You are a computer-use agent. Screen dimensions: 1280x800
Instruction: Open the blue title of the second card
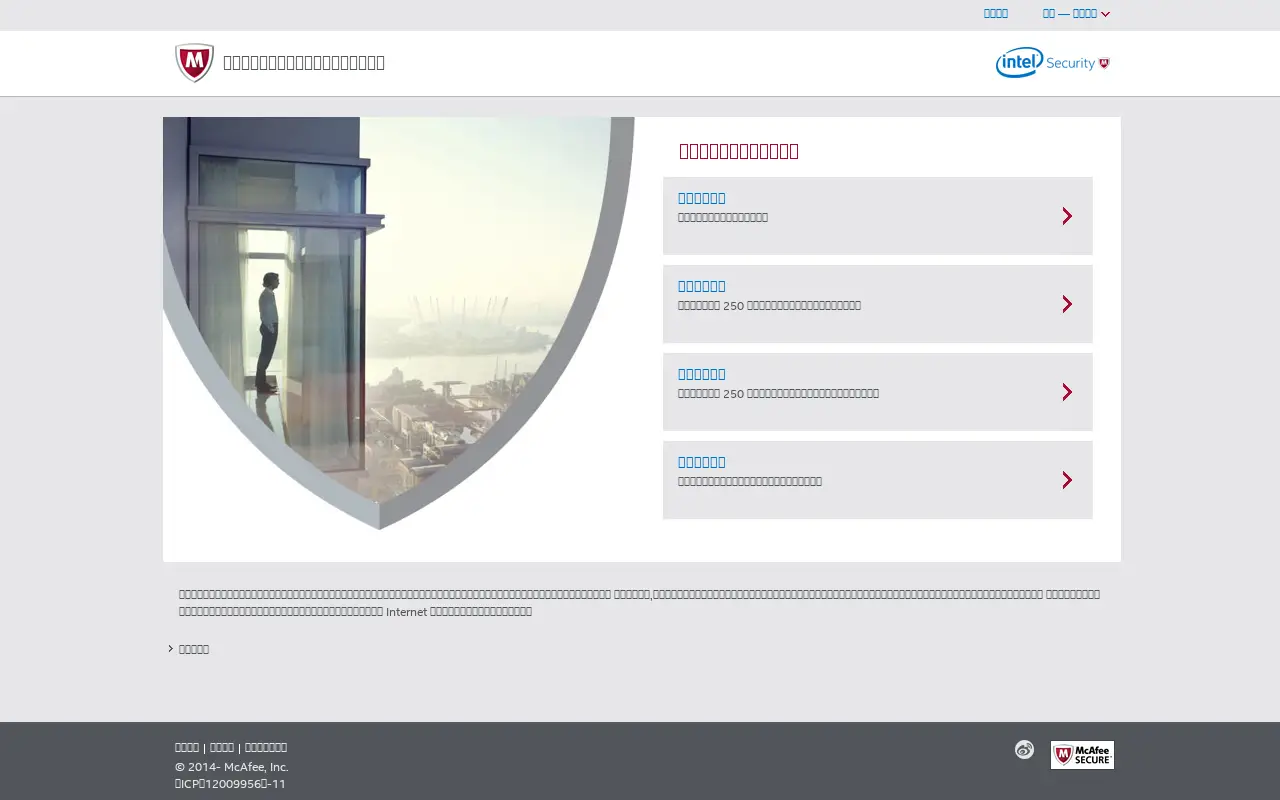pos(702,286)
